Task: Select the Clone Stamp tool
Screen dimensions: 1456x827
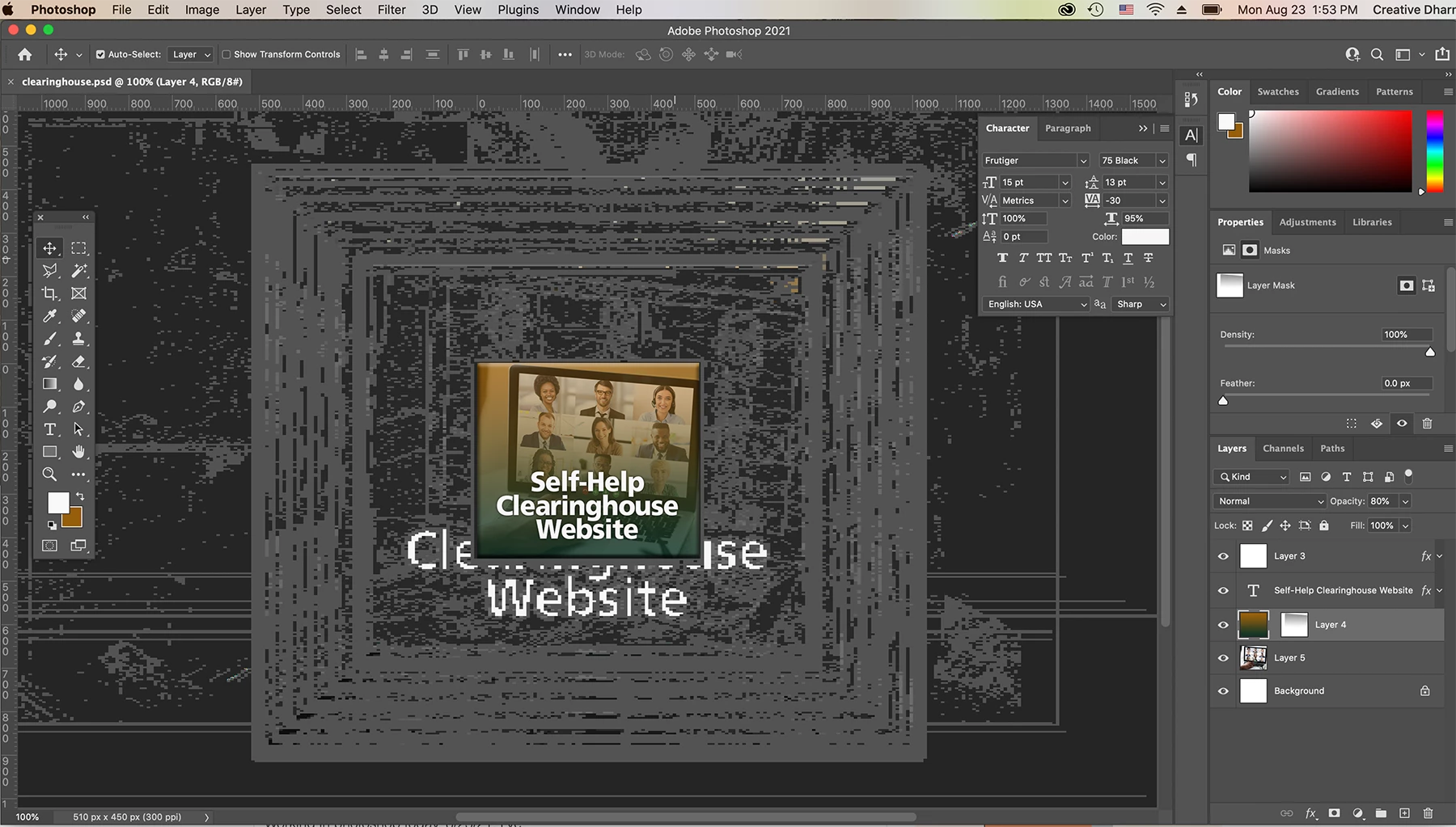Action: coord(78,339)
